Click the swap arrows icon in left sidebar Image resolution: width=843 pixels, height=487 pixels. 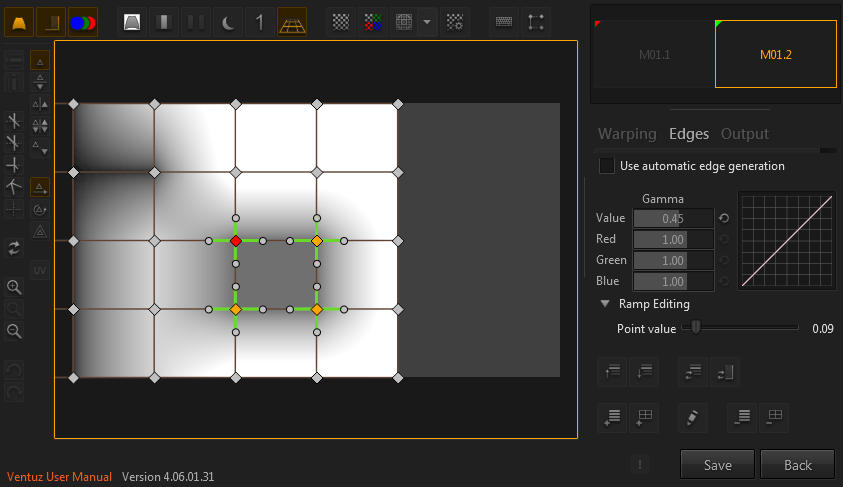click(x=14, y=247)
